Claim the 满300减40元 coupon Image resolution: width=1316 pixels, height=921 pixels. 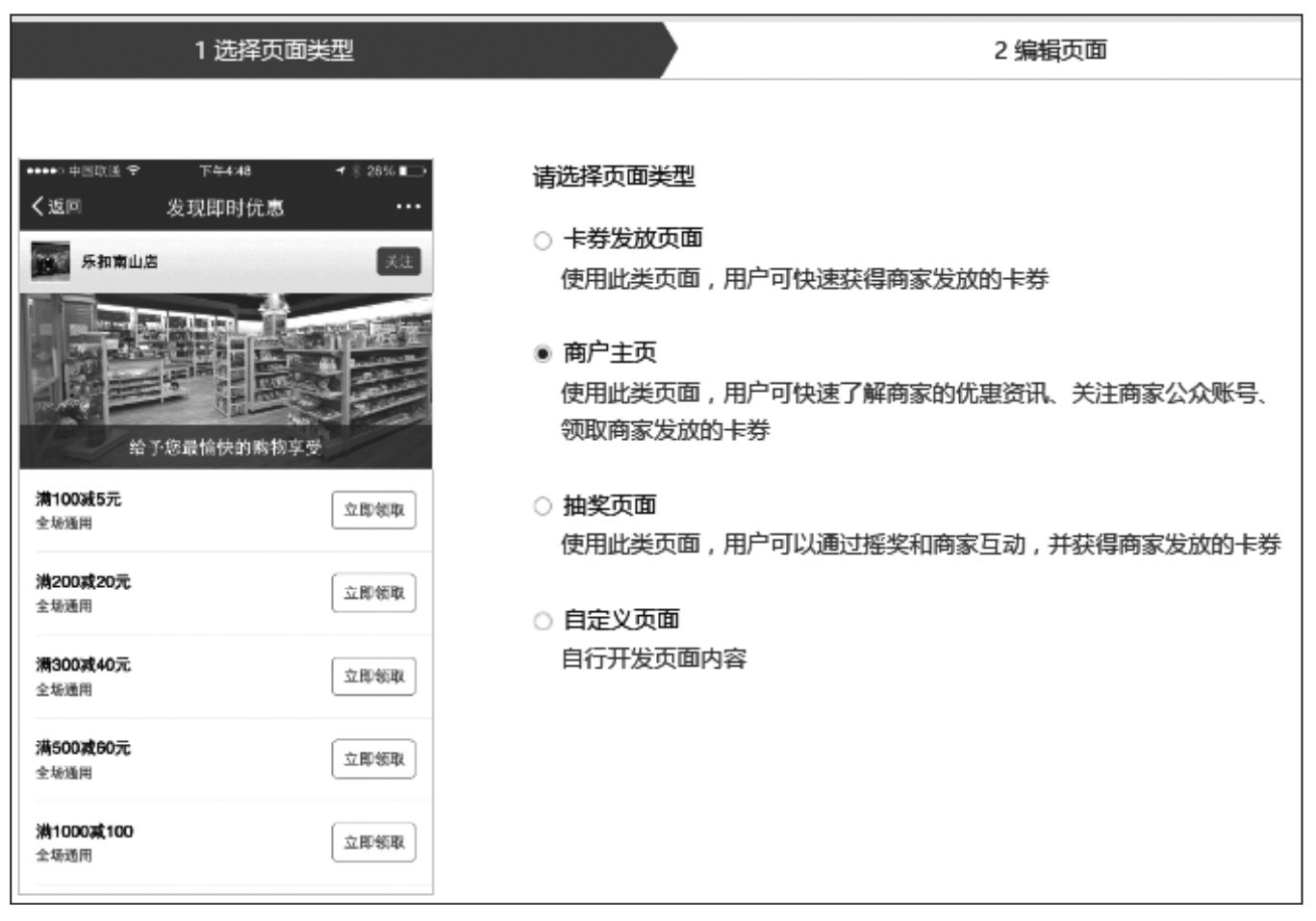(x=373, y=677)
